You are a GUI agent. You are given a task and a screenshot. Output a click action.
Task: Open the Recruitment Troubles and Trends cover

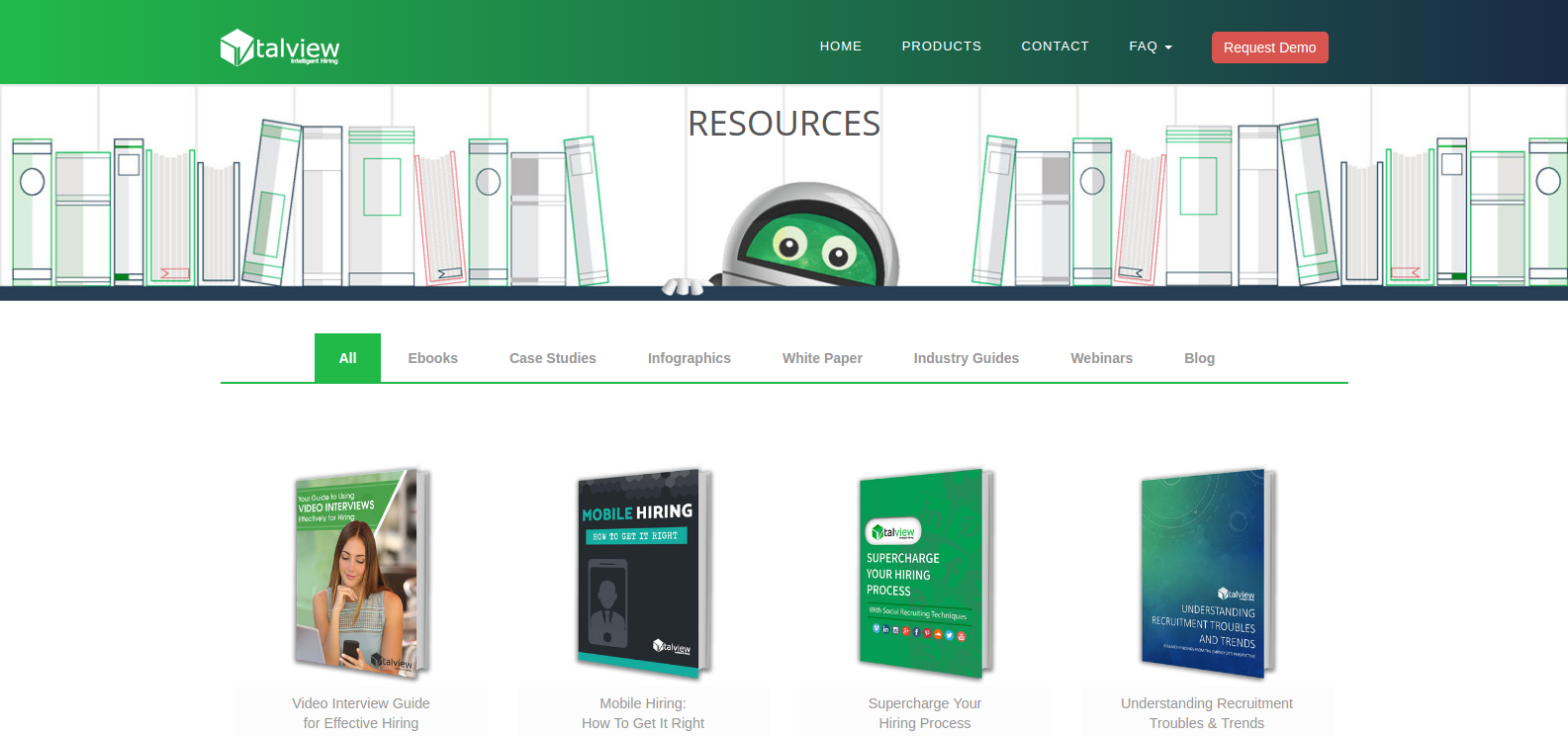tap(1207, 573)
